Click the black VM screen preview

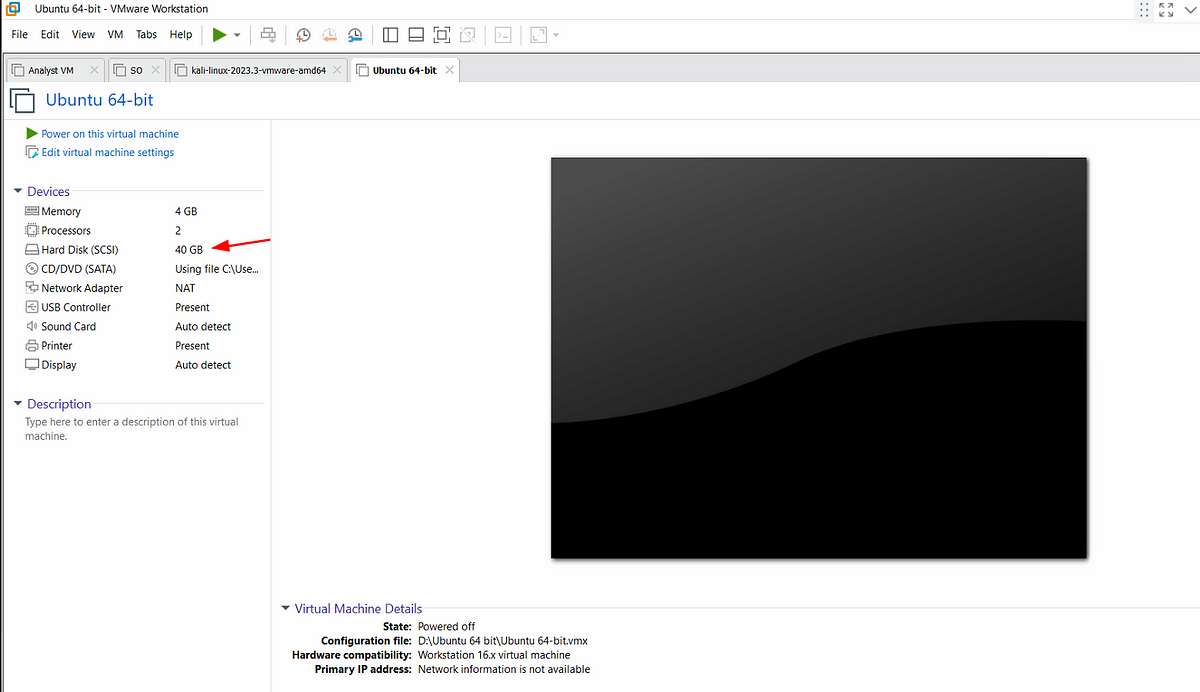click(x=819, y=357)
